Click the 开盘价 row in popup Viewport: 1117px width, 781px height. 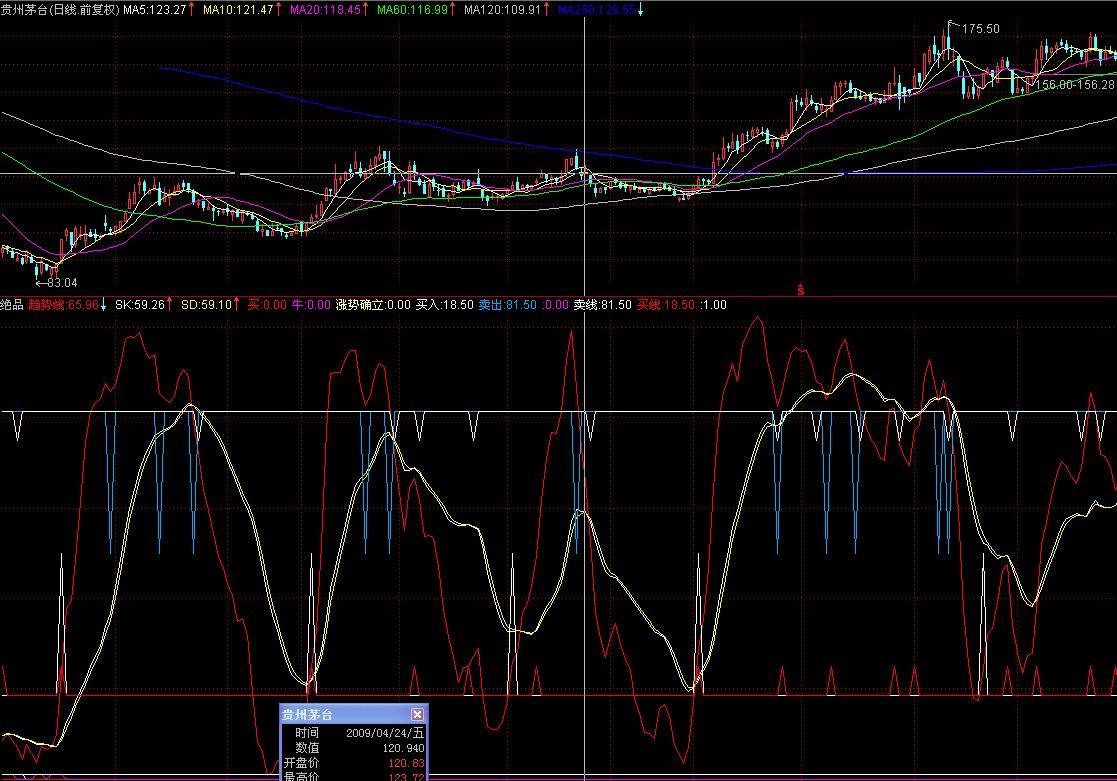(x=354, y=762)
